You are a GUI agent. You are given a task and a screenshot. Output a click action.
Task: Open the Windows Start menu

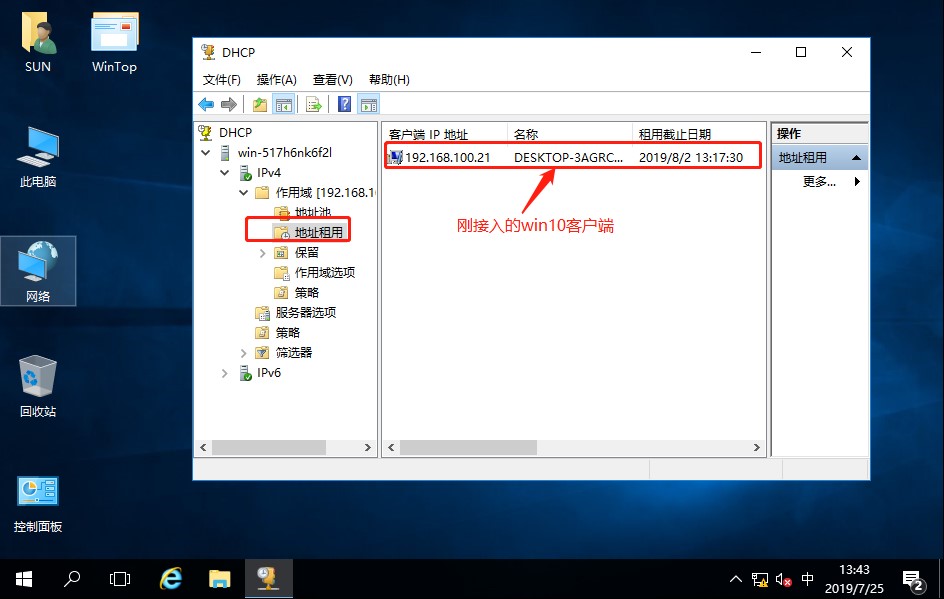24,579
